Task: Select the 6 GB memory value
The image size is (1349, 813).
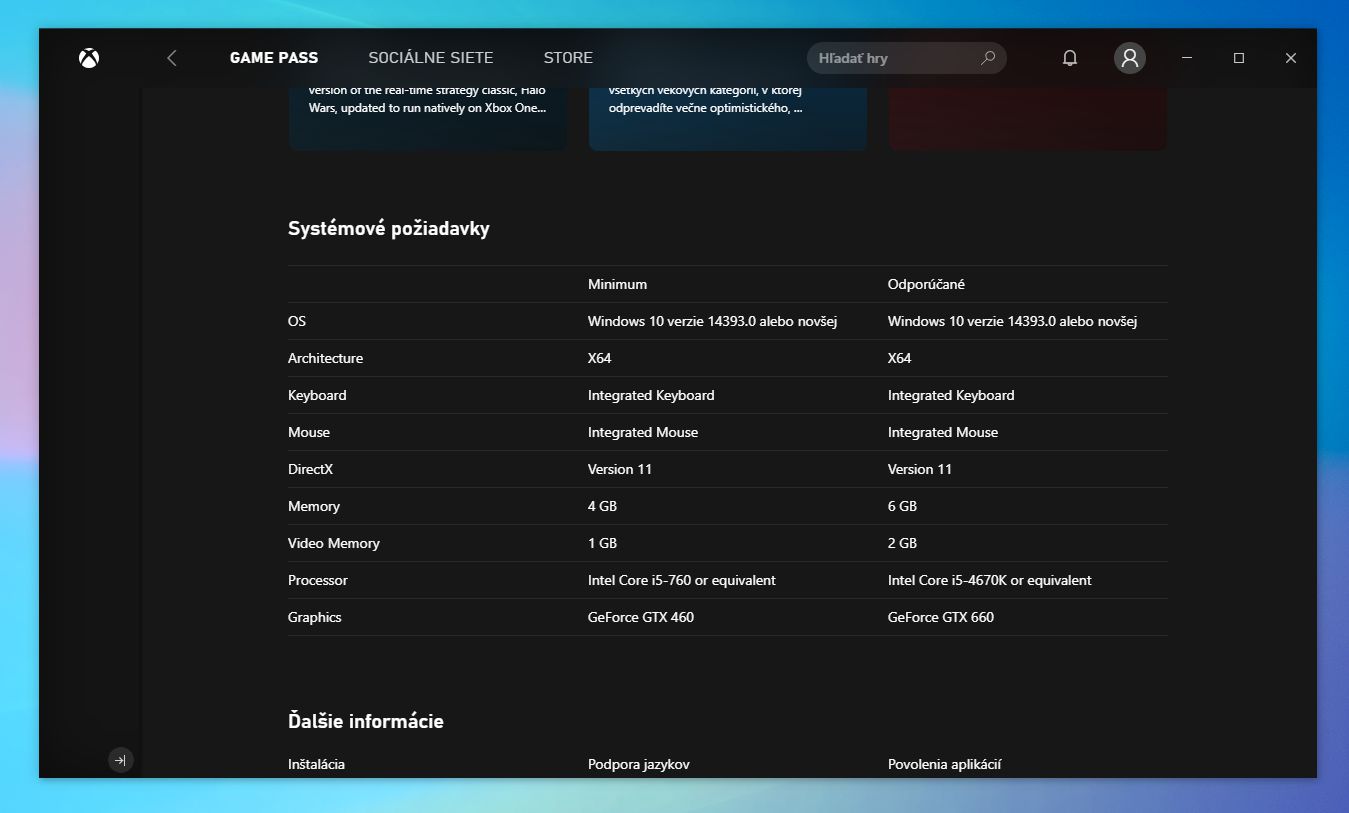Action: coord(902,506)
